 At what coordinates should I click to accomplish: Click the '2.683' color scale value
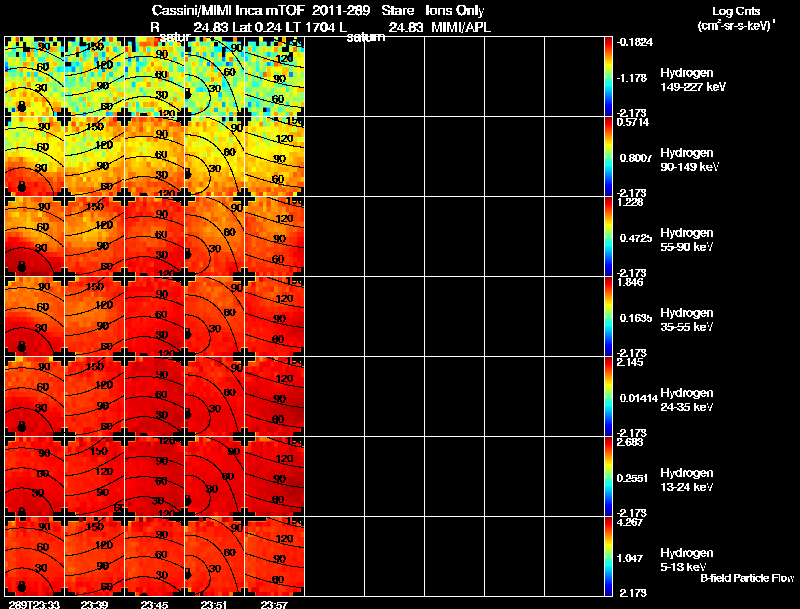click(630, 442)
